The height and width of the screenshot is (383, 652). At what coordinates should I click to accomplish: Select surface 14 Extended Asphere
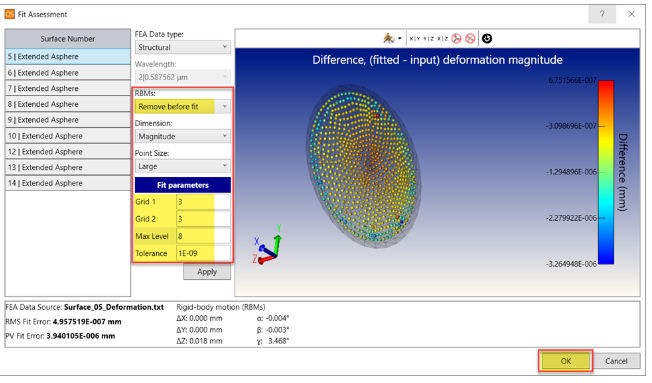[x=68, y=183]
